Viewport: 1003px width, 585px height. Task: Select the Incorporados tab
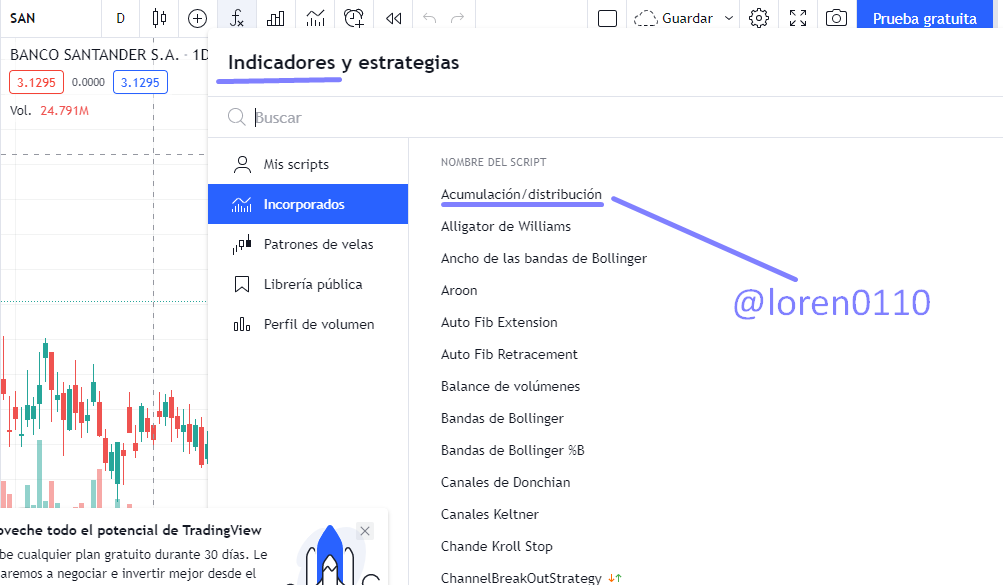tap(308, 204)
